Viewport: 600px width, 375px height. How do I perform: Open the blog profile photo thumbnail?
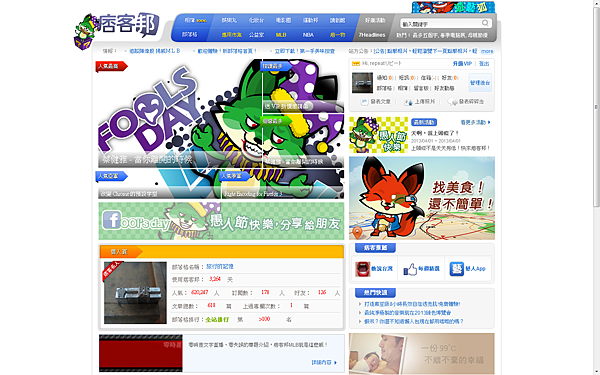point(135,293)
